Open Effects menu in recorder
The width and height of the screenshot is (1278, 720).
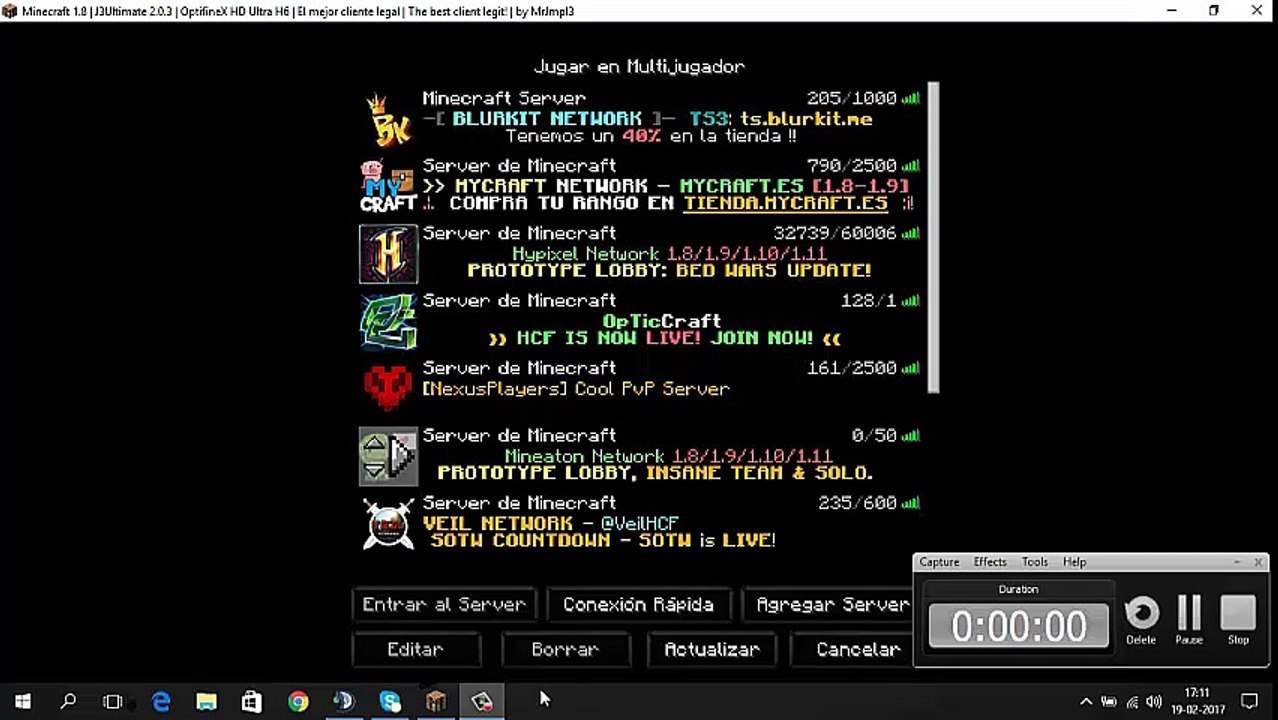pos(990,562)
